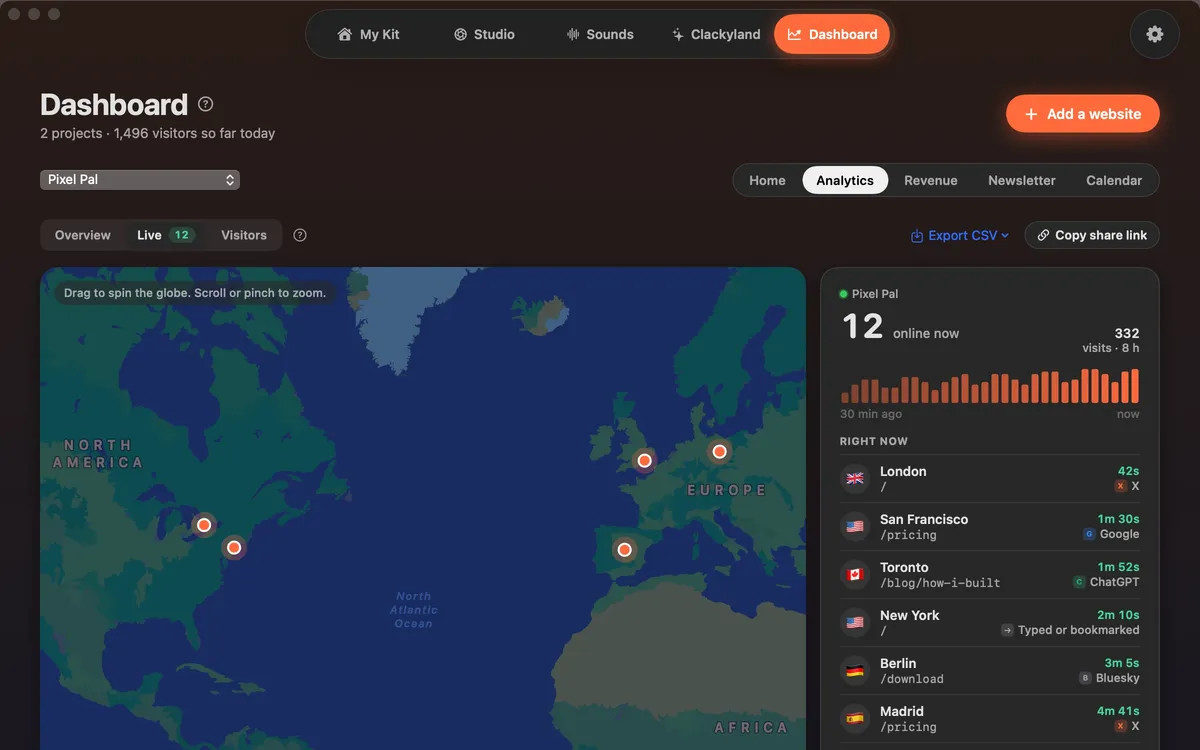Screen dimensions: 1200x750
Task: Click the /download path under Berlin
Action: click(x=912, y=679)
